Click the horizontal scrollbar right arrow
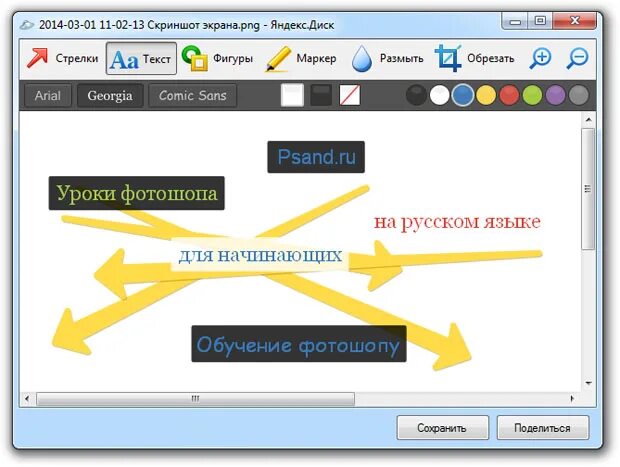The image size is (620, 467). click(x=573, y=398)
